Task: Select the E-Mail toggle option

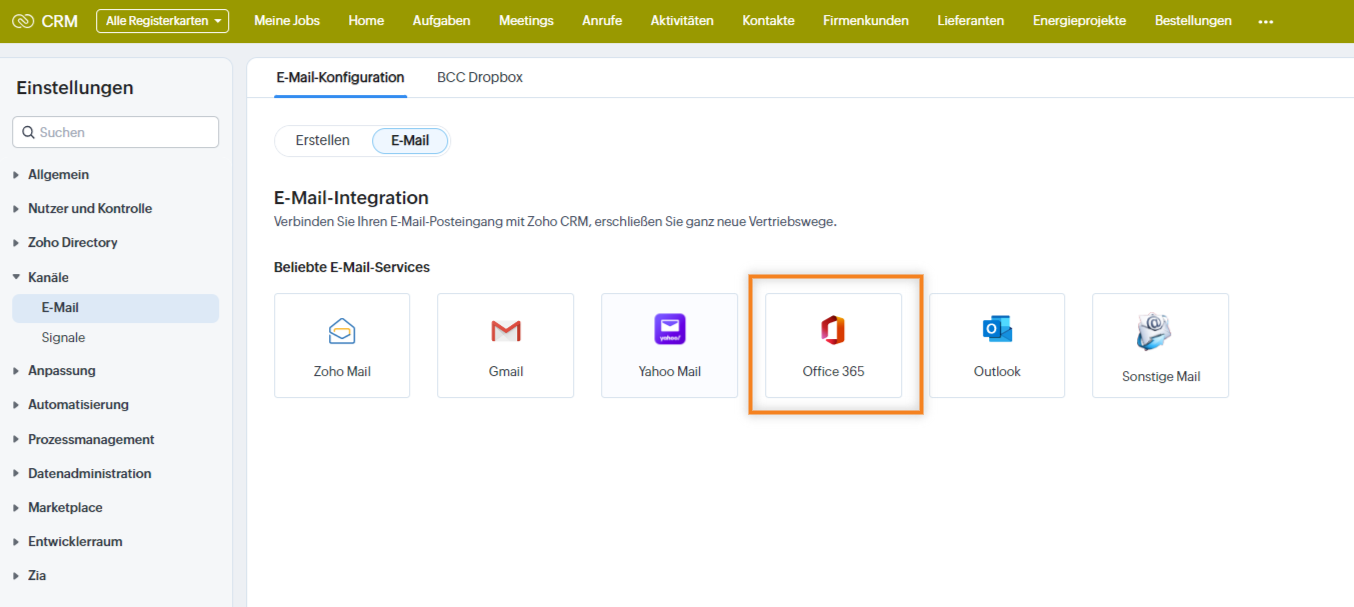Action: [x=410, y=141]
